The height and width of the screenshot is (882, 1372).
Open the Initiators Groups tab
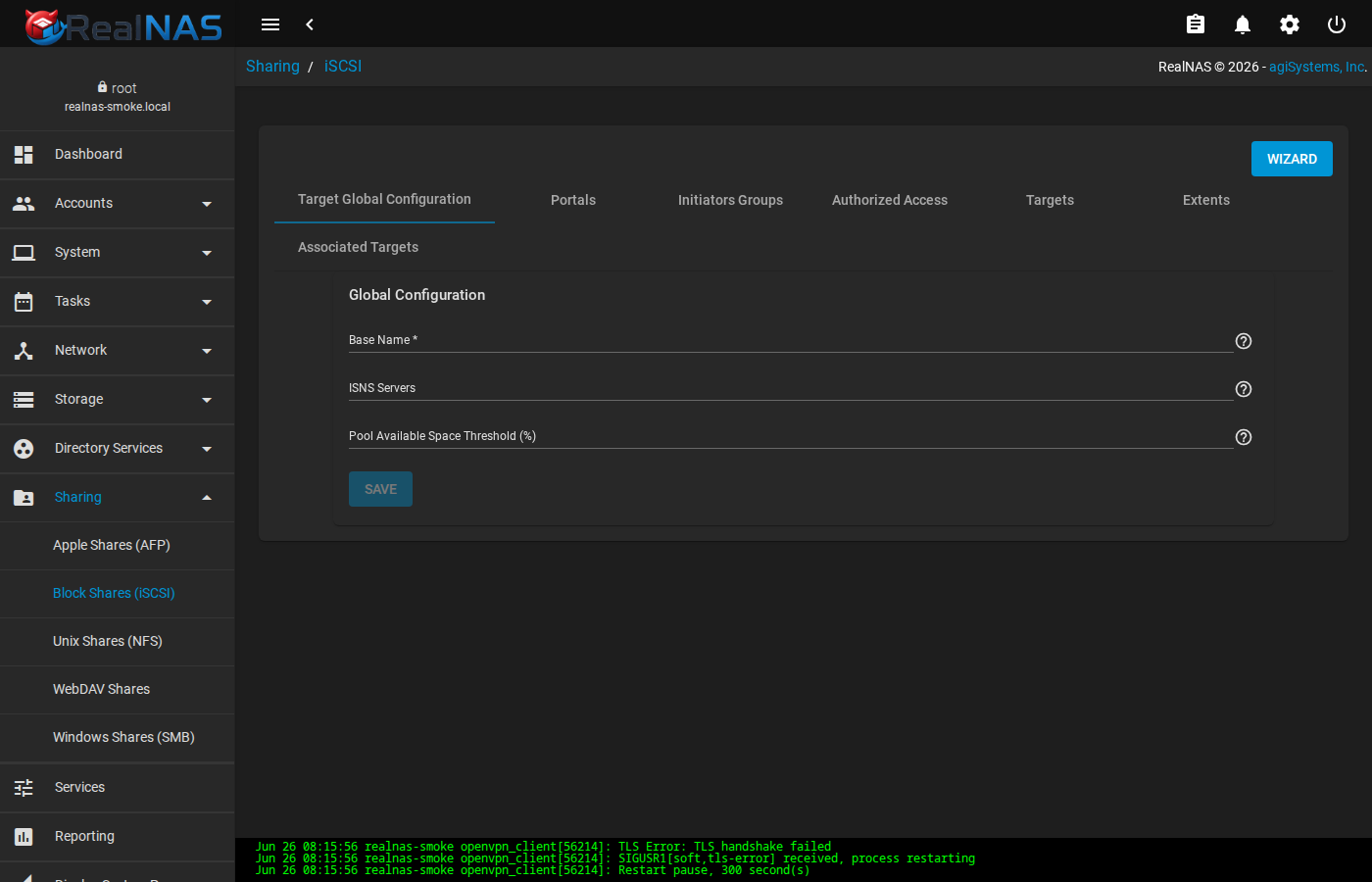[730, 200]
